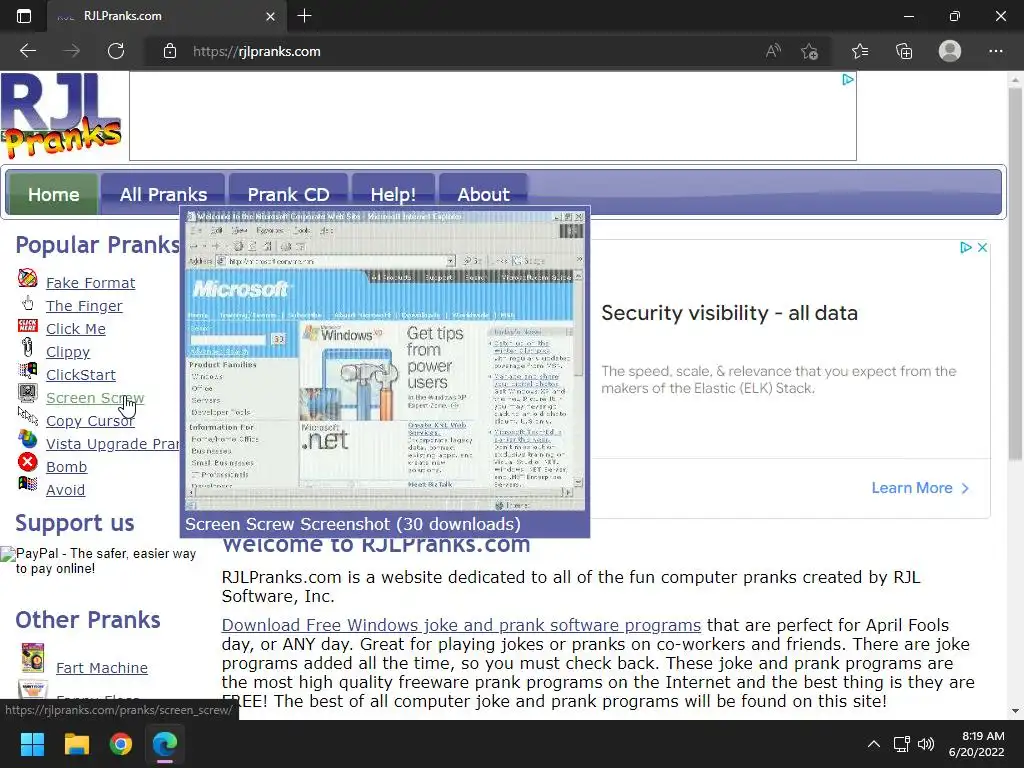Open the Vista Upgrade Prank link
This screenshot has height=768, width=1024.
(112, 444)
